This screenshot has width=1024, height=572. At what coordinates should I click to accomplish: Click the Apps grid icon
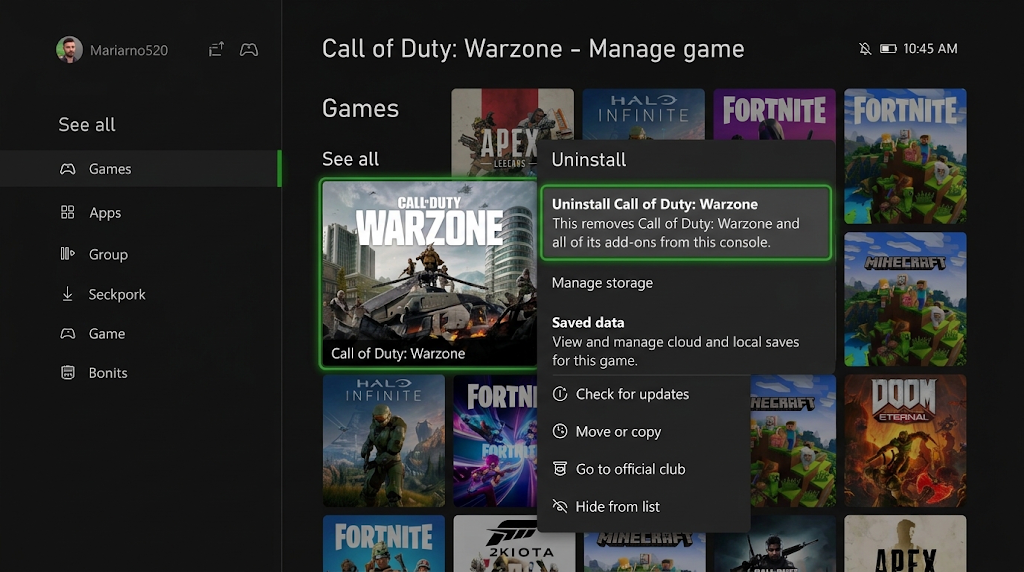67,212
